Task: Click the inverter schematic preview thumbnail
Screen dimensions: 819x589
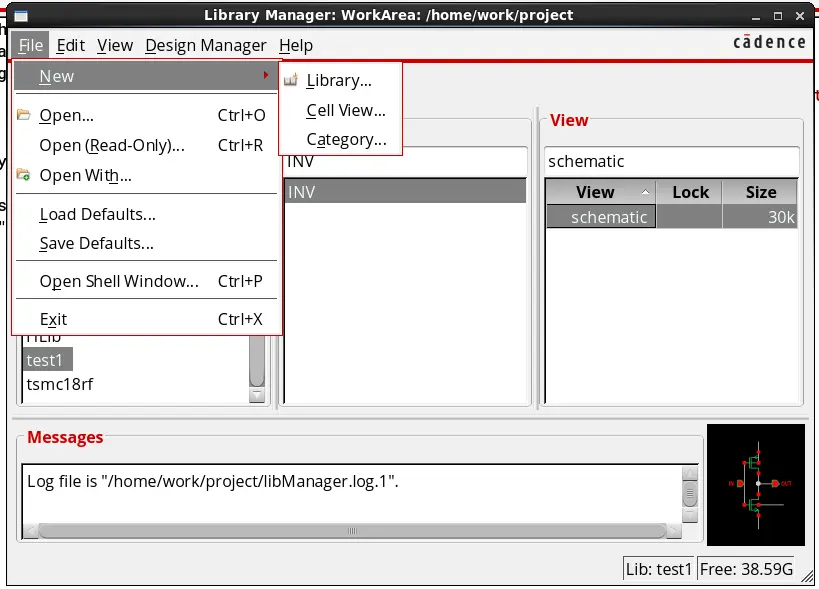Action: point(756,485)
